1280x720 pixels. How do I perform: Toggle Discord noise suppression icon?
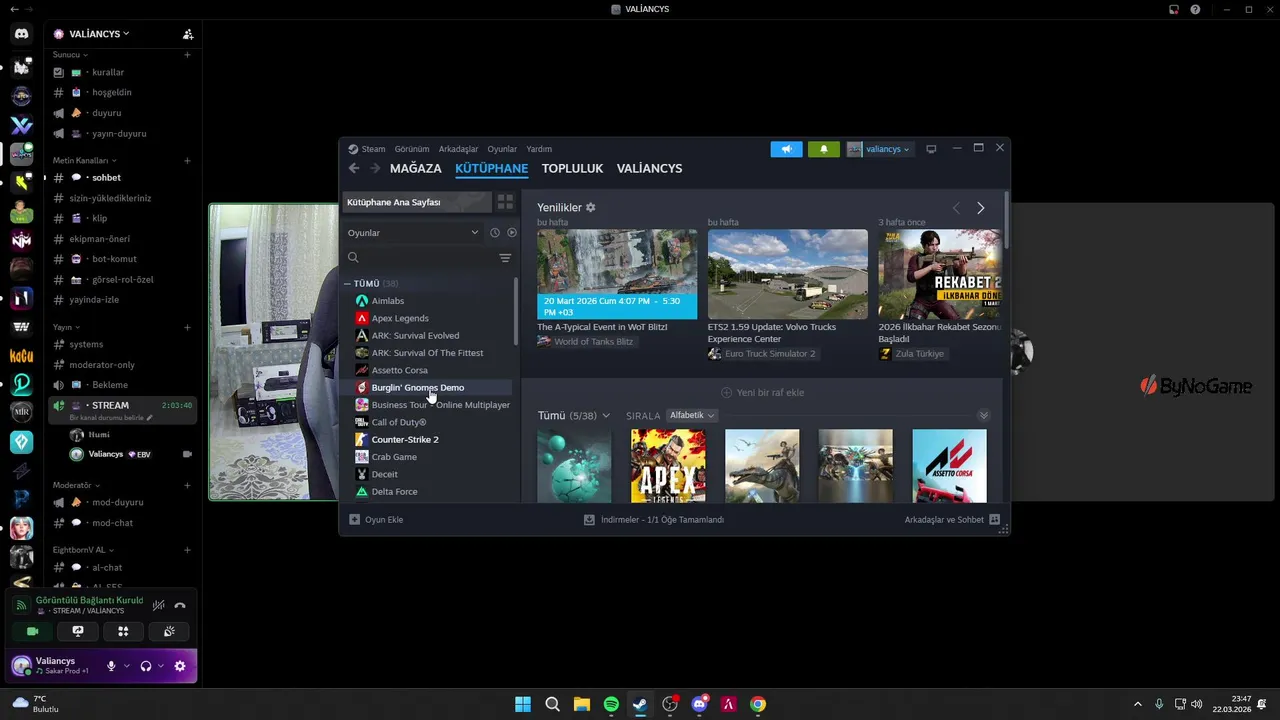pyautogui.click(x=158, y=605)
